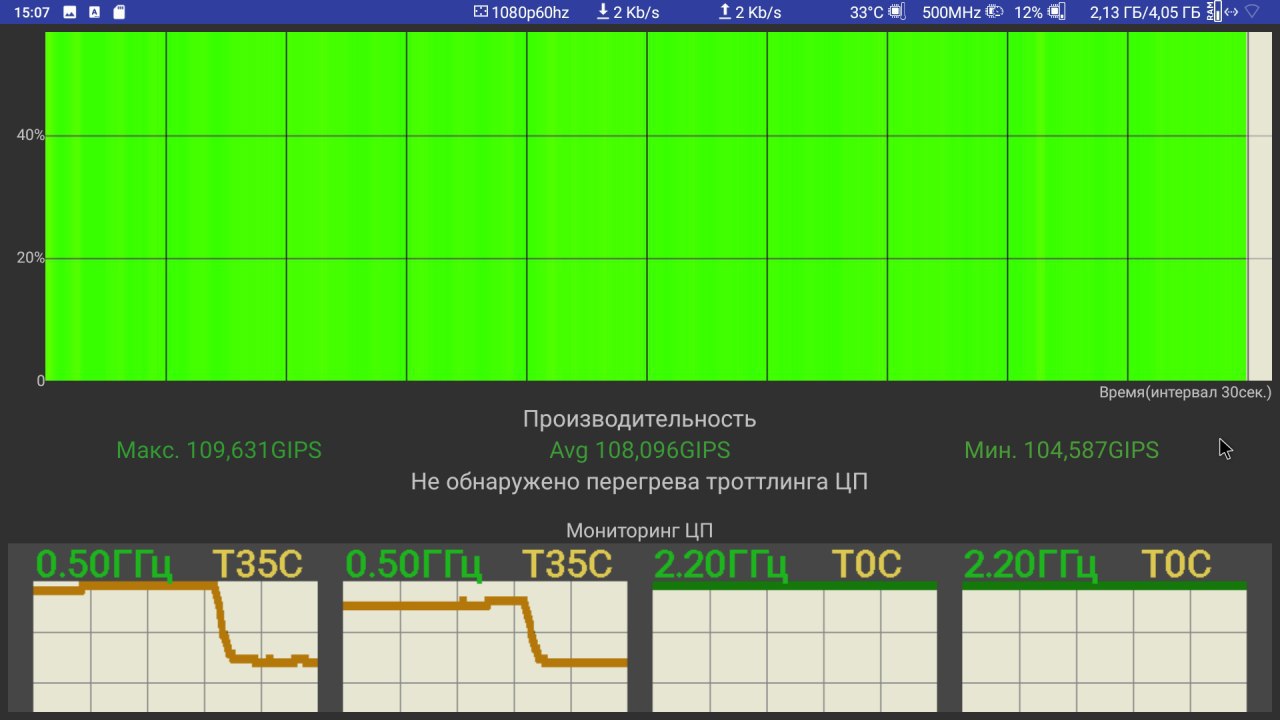Viewport: 1280px width, 720px height.
Task: Click the fourth core T0C temperature label
Action: click(x=1176, y=564)
